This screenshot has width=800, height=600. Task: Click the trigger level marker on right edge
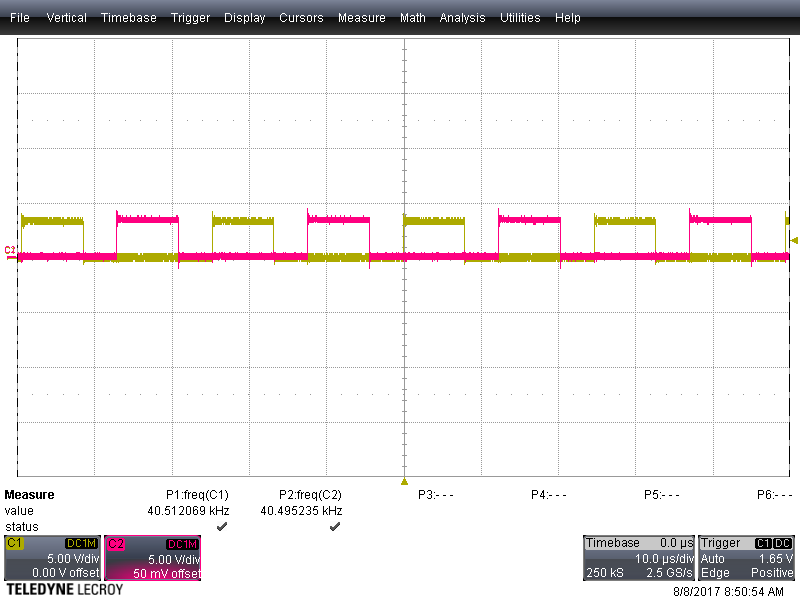pyautogui.click(x=794, y=240)
